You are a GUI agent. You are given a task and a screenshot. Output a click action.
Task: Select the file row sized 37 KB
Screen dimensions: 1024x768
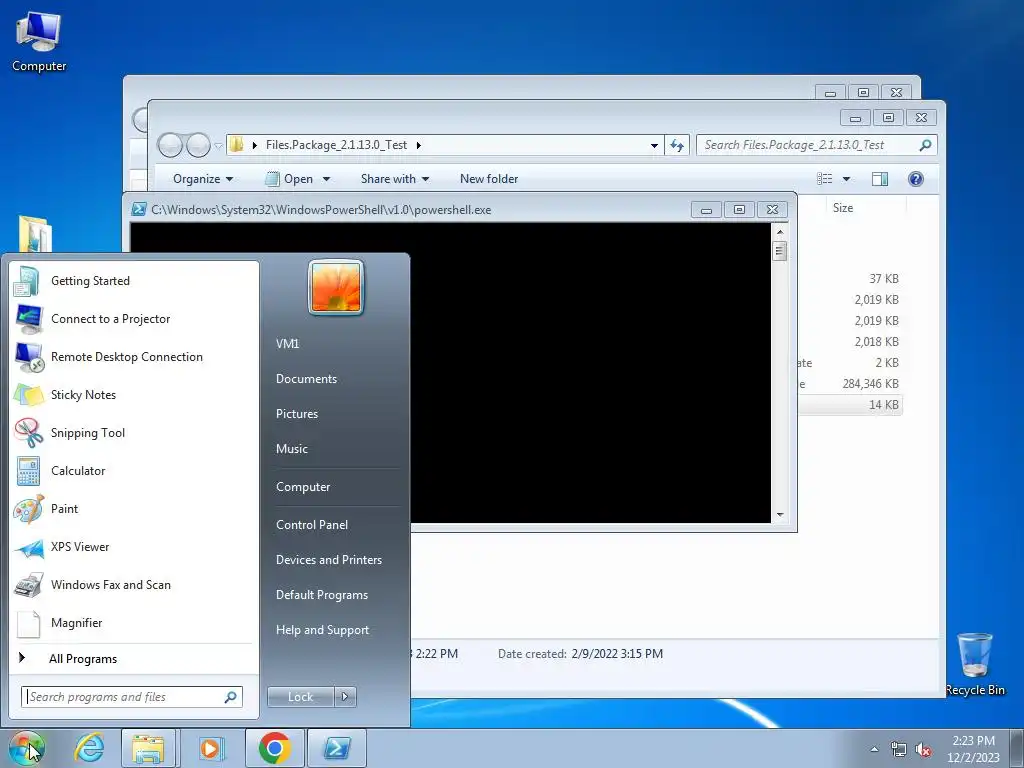click(x=850, y=279)
